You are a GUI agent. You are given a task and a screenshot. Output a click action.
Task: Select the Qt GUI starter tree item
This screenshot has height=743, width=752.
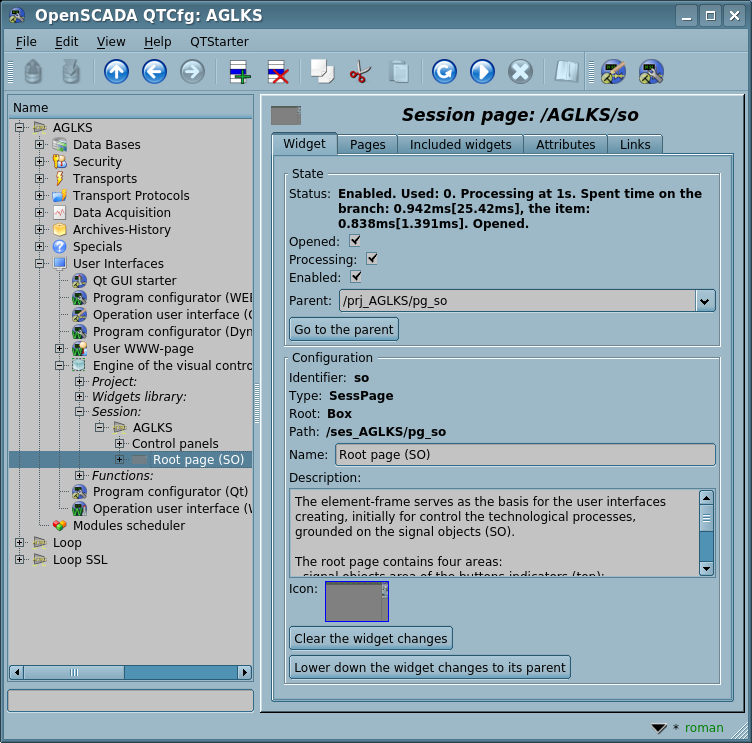click(x=134, y=281)
